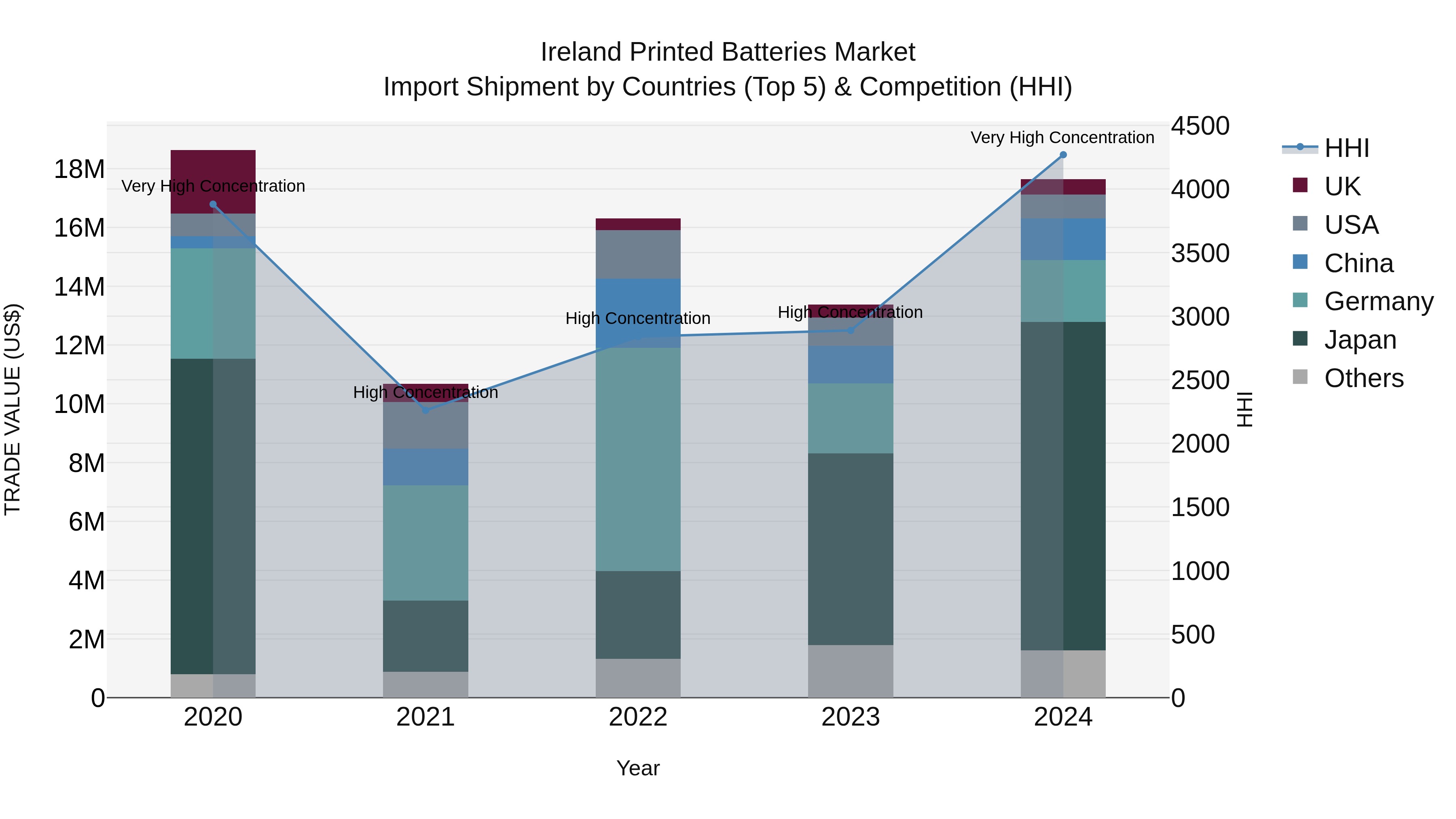This screenshot has width=1456, height=819.
Task: Click UK segment of 2020 bar
Action: 213,182
